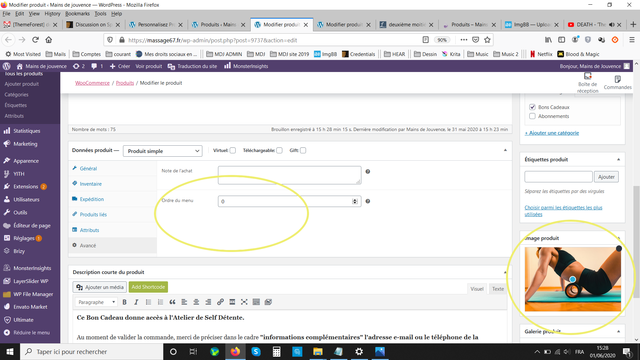Insert numbered list in editor toolbar
The height and width of the screenshot is (360, 640).
tap(160, 302)
